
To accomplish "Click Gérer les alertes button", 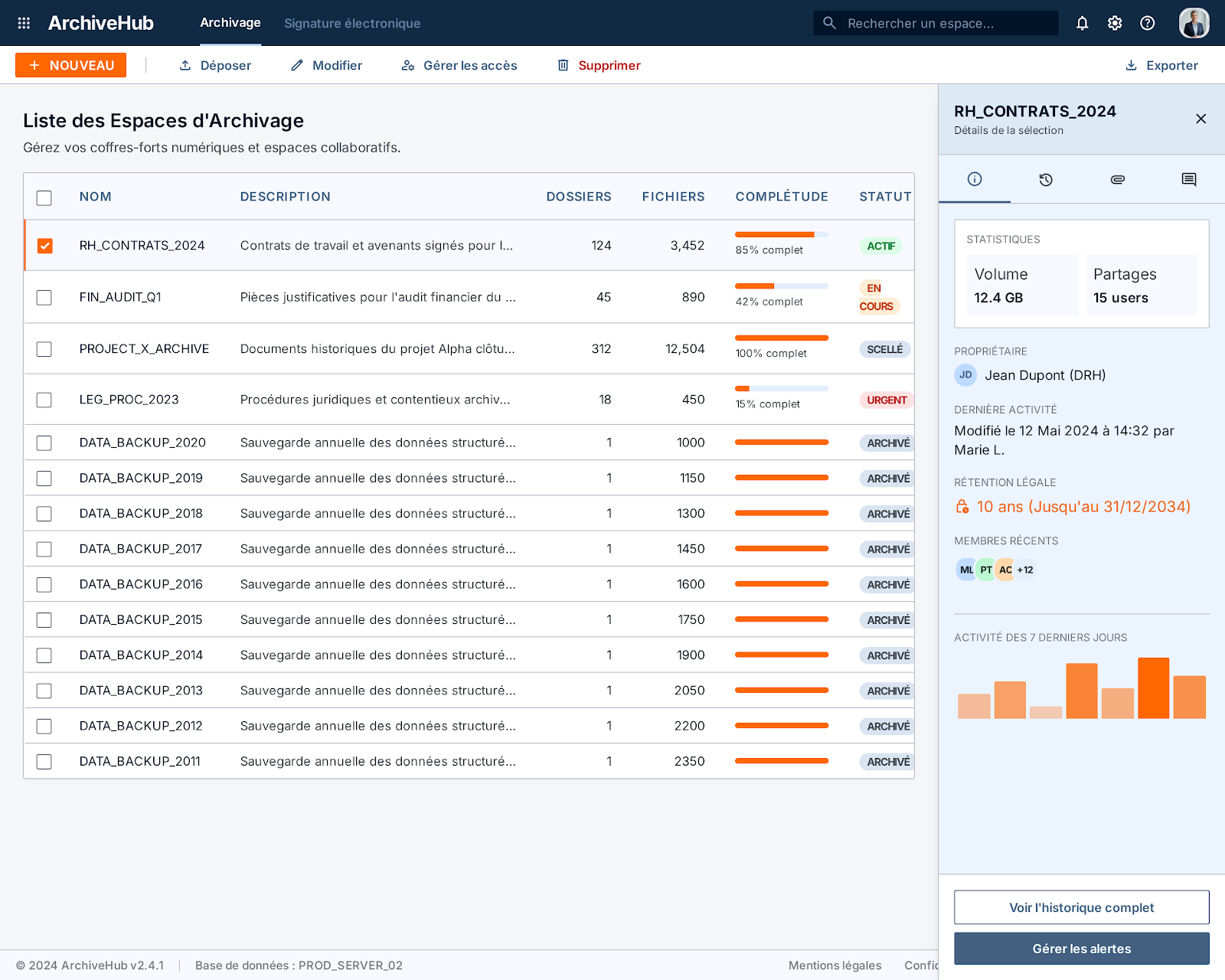I will pos(1081,949).
